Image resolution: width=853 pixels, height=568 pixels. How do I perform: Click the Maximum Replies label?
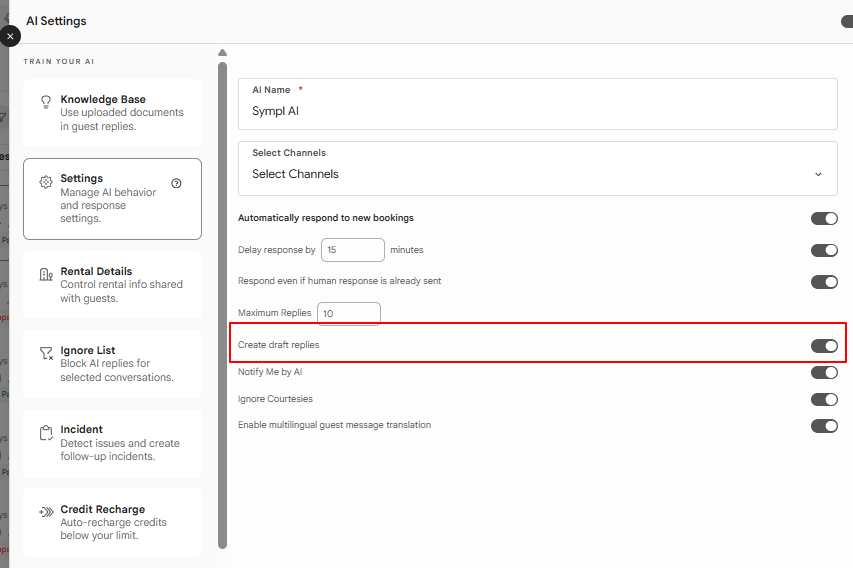(274, 313)
